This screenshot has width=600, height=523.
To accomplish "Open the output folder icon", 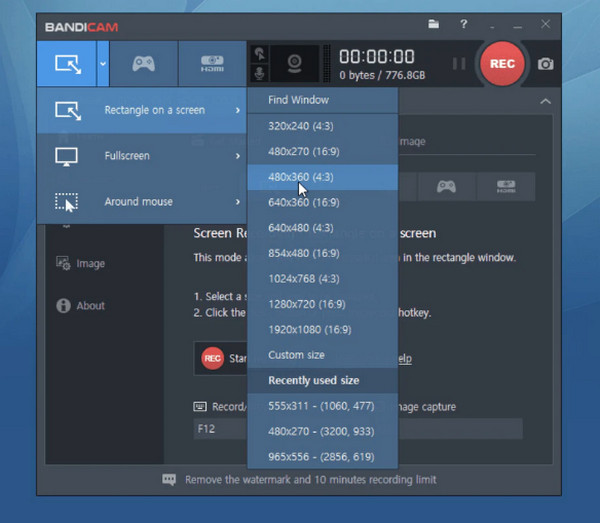I will coord(433,24).
